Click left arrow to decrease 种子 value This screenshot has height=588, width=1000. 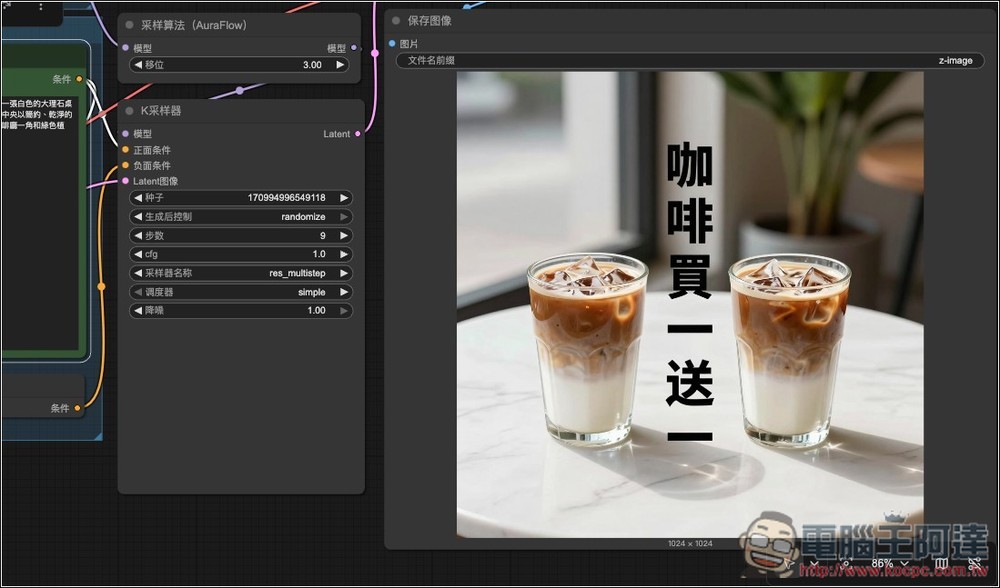click(138, 198)
